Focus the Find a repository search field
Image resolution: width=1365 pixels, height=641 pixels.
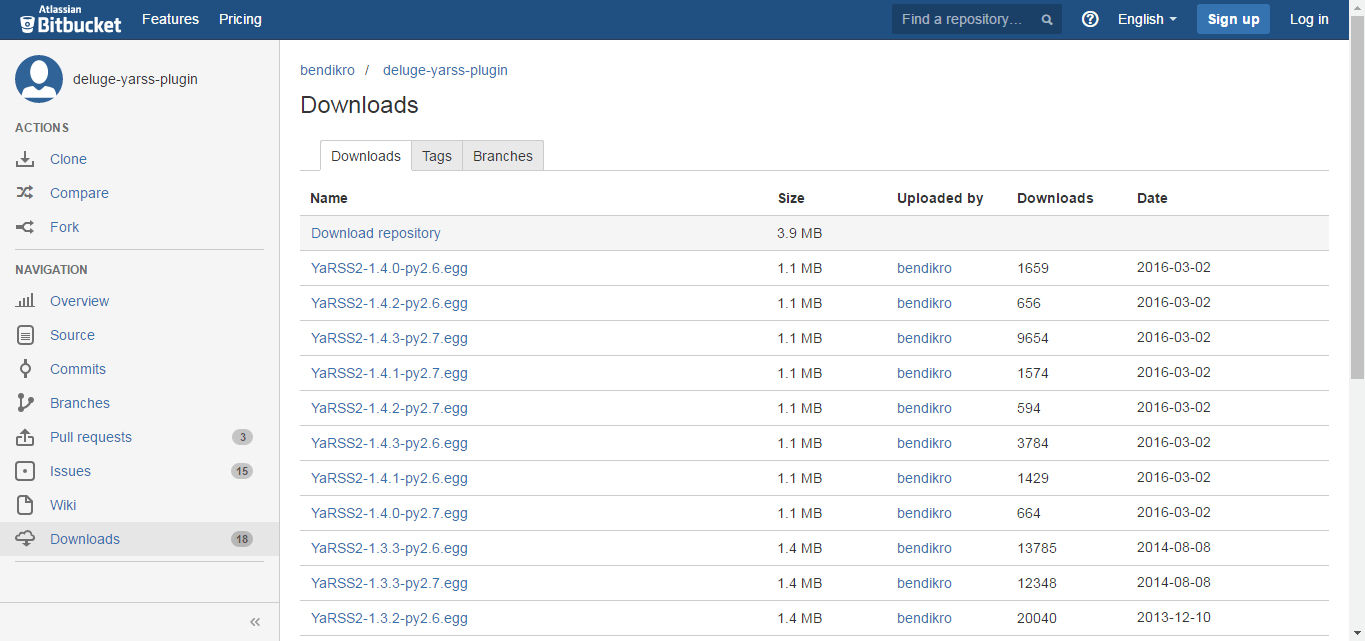coord(965,19)
